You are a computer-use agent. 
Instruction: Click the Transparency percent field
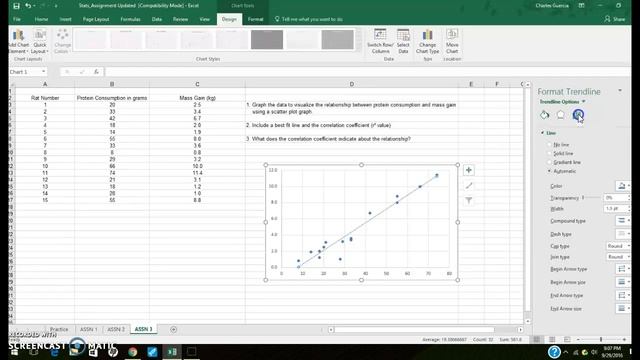(616, 198)
